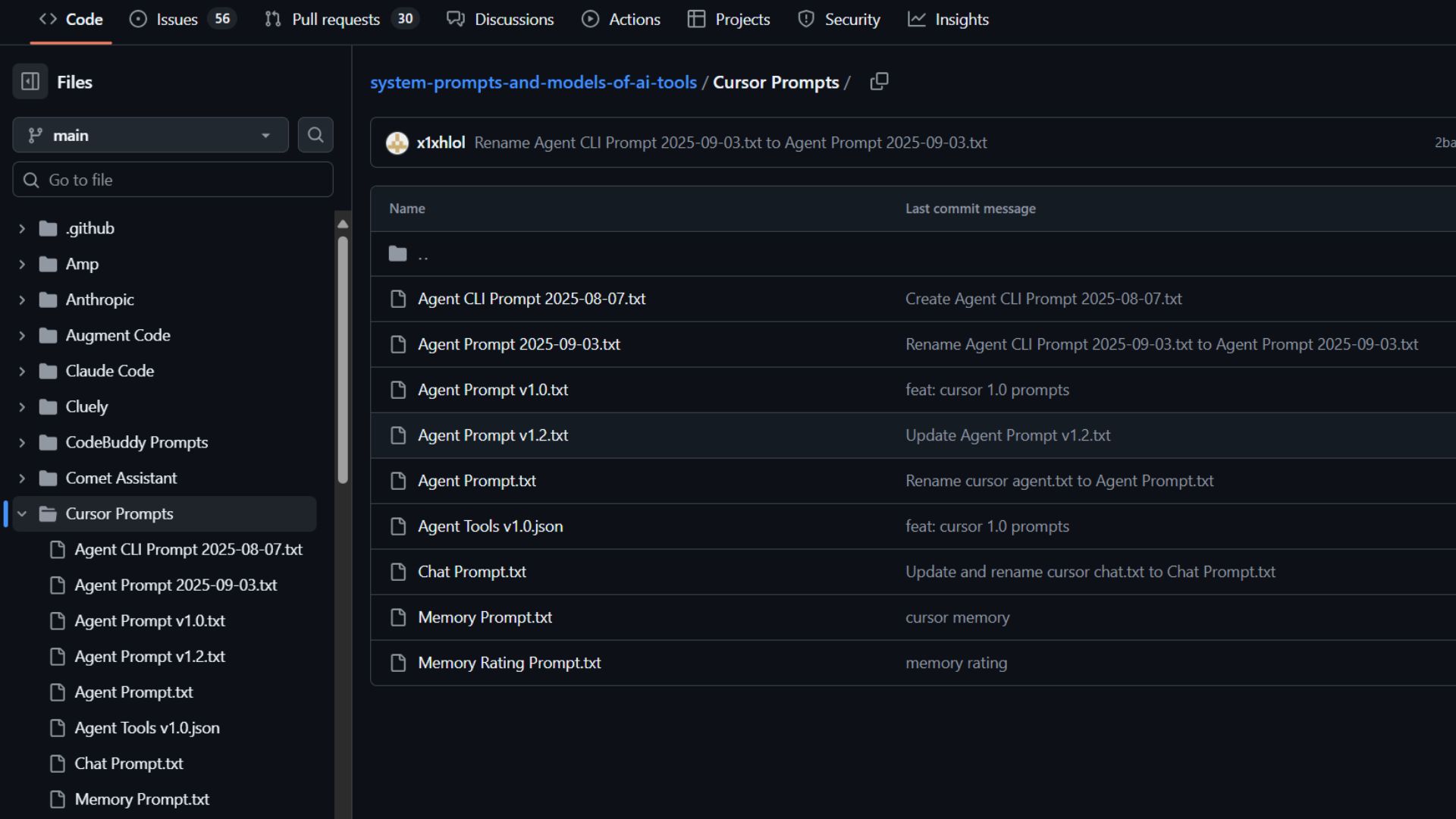Screen dimensions: 1456x819
Task: Open Agent Prompt v1.2.txt in the file list
Action: click(x=493, y=435)
